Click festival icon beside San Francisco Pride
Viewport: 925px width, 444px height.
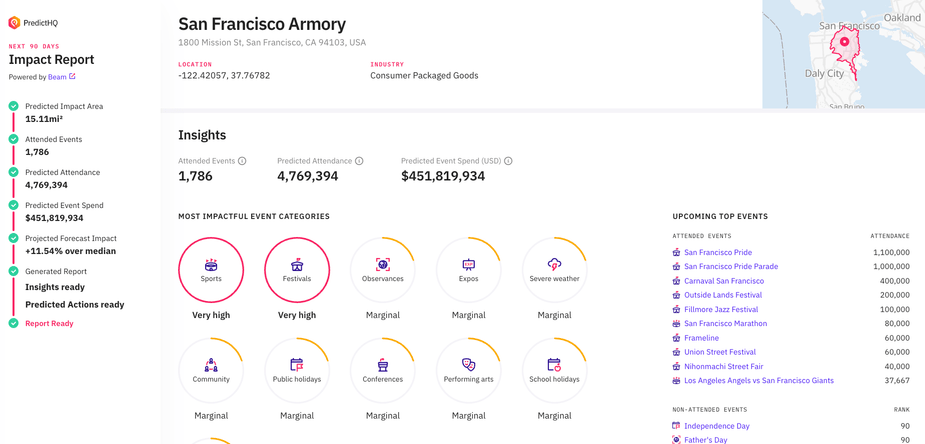pos(677,252)
